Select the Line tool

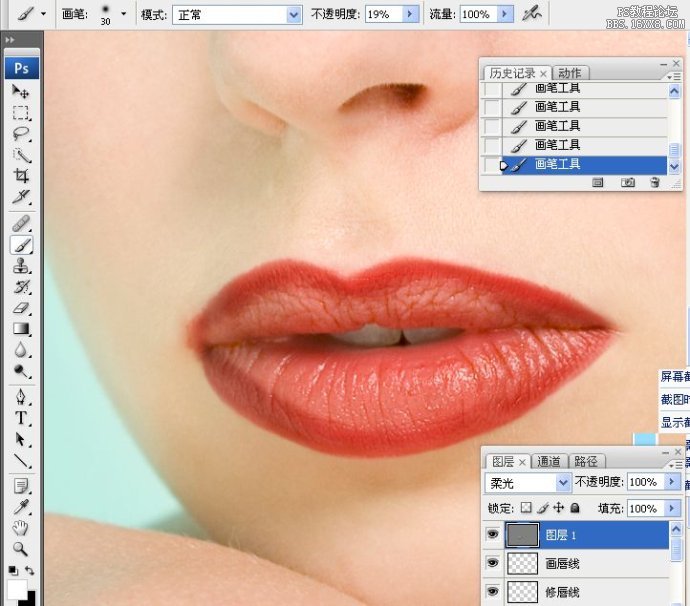click(20, 460)
